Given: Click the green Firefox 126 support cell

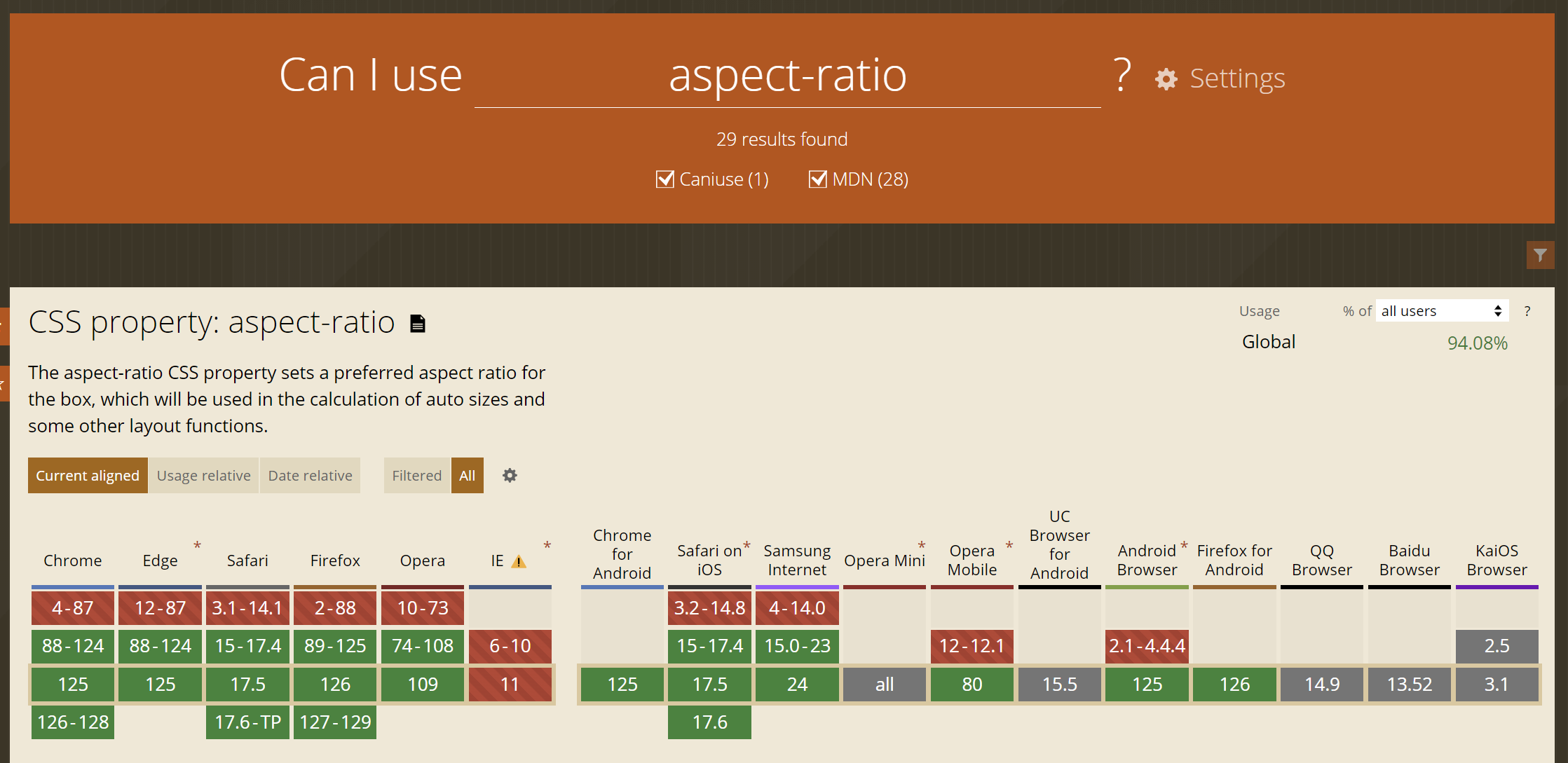Looking at the screenshot, I should pyautogui.click(x=335, y=685).
